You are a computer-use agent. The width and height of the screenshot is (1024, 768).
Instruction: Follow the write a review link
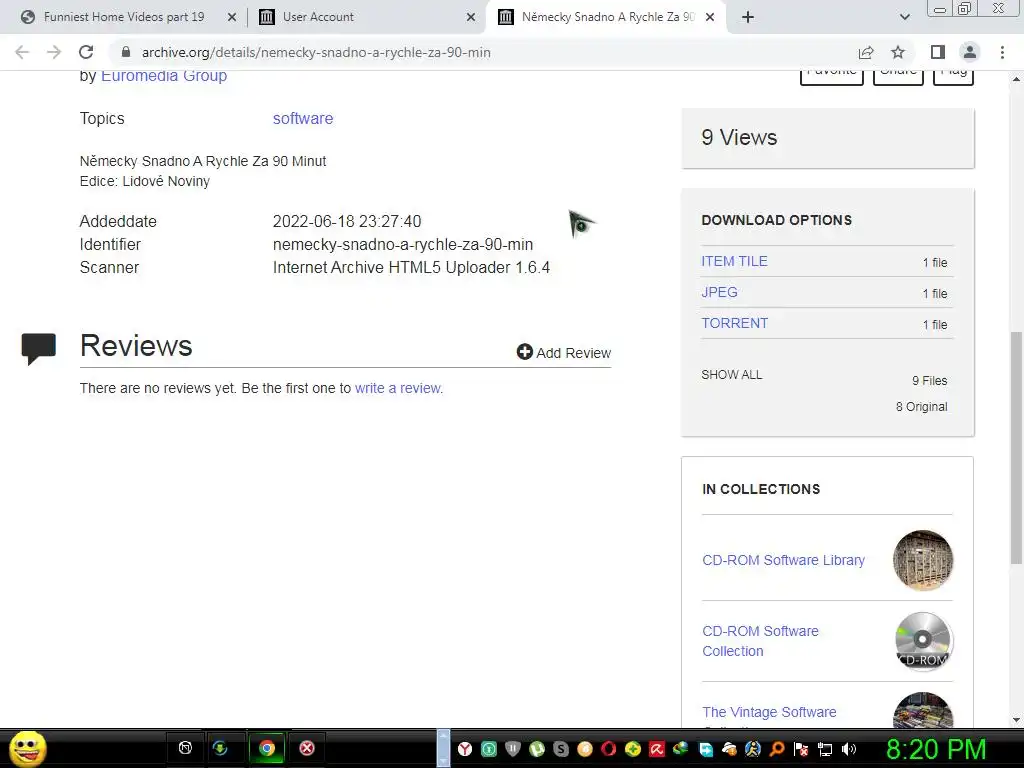pyautogui.click(x=398, y=388)
